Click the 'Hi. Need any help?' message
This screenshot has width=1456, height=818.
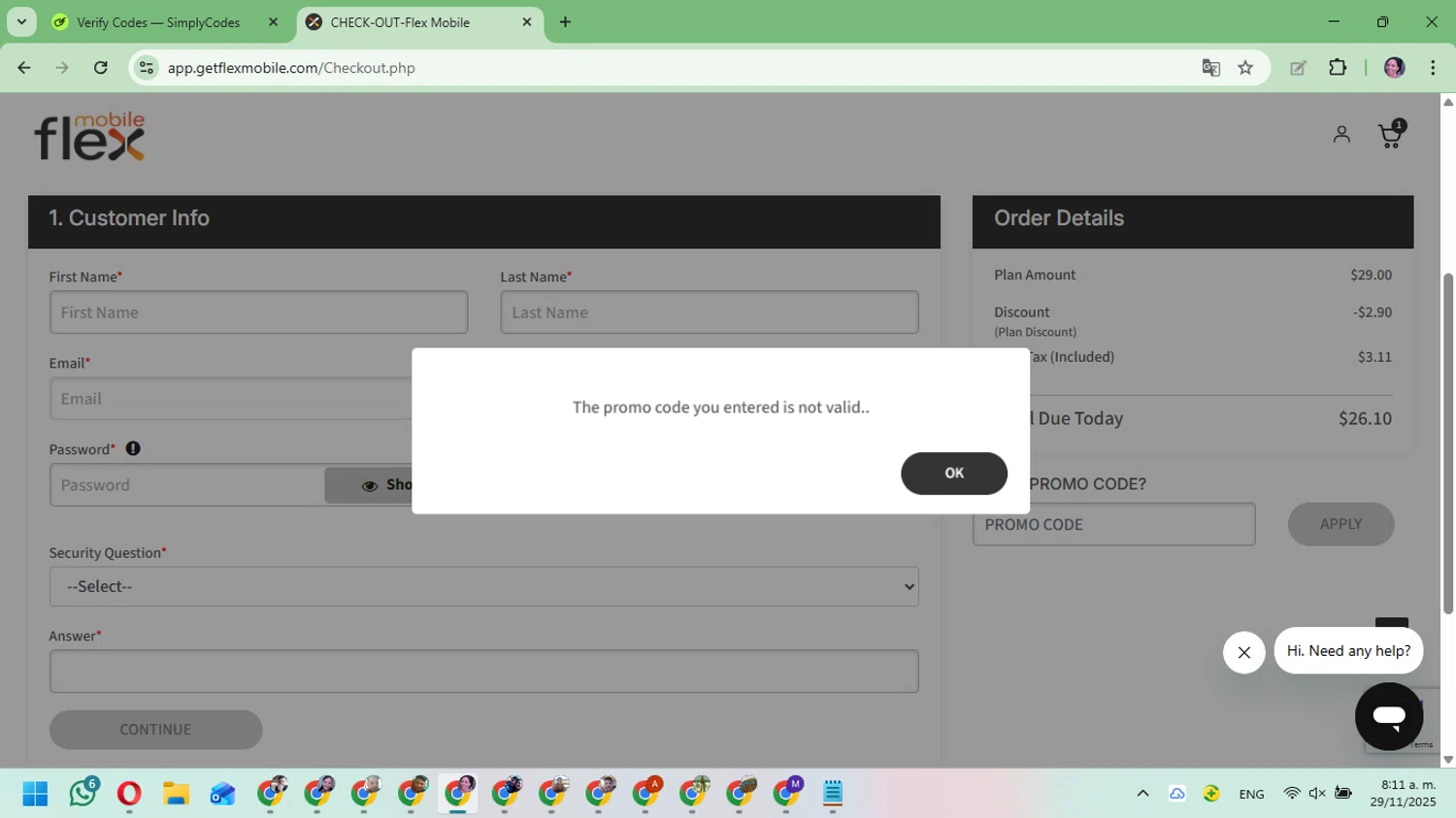(x=1348, y=651)
